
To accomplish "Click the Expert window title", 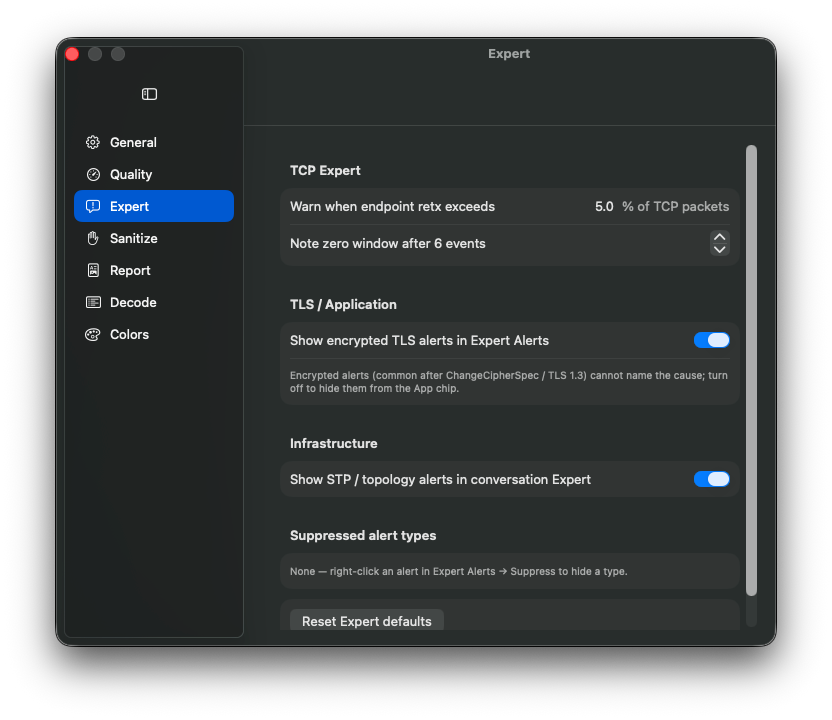I will pyautogui.click(x=509, y=54).
